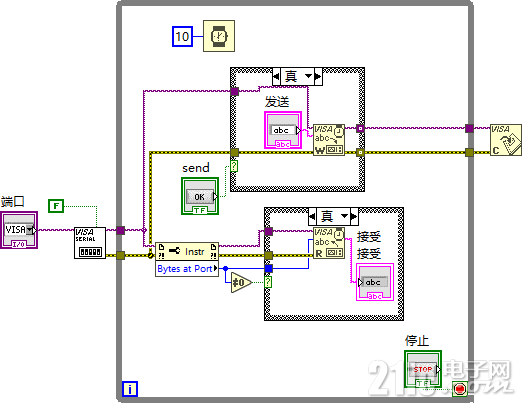Click the VISA Write node
Image resolution: width=522 pixels, height=403 pixels.
click(329, 140)
